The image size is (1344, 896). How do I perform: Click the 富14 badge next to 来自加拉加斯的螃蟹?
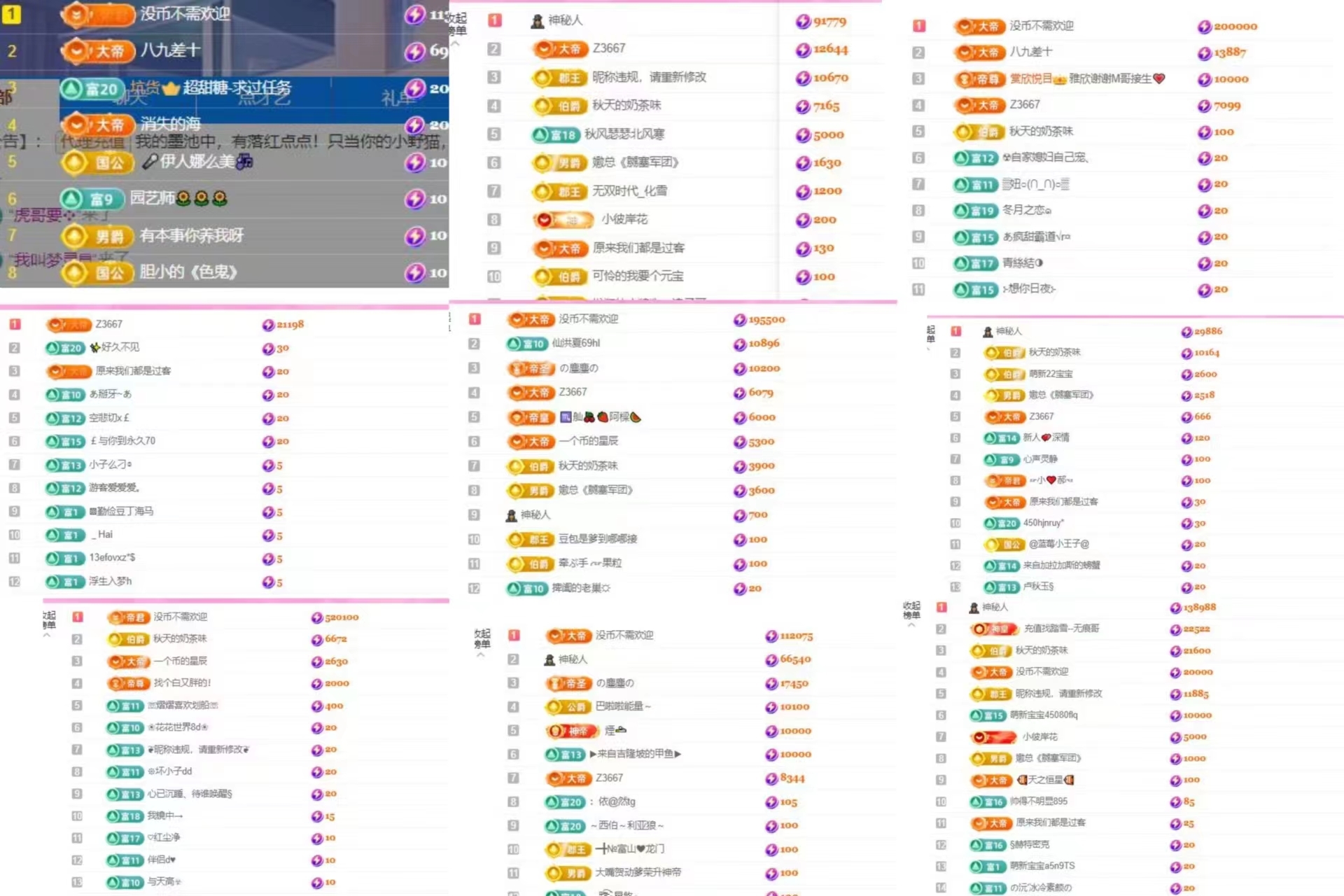click(1001, 566)
